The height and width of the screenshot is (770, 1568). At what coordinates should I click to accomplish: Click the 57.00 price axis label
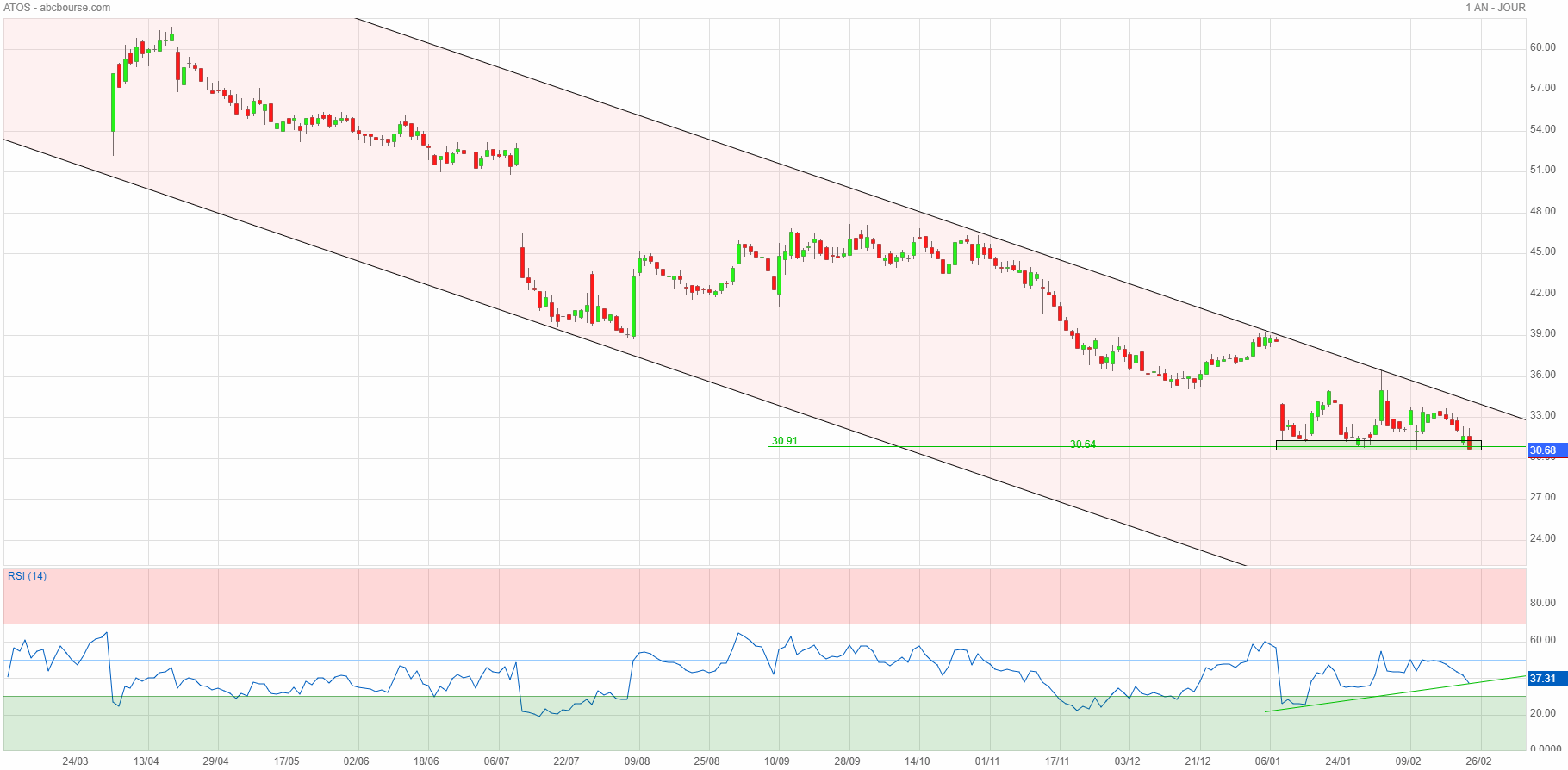click(1543, 88)
